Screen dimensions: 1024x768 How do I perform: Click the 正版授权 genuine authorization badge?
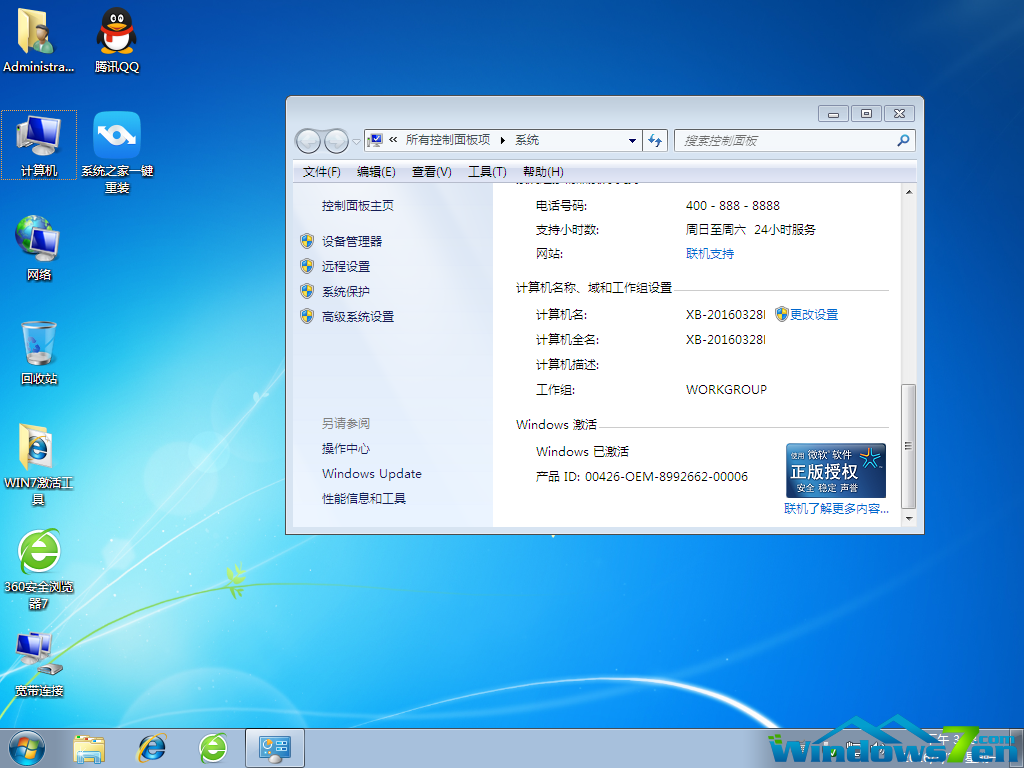click(835, 469)
